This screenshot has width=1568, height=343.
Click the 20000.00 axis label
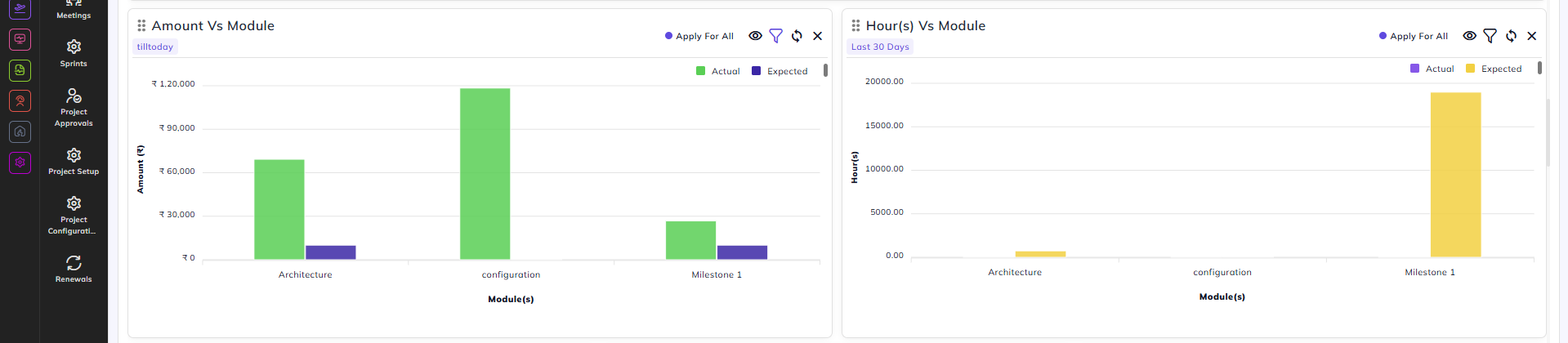click(884, 82)
